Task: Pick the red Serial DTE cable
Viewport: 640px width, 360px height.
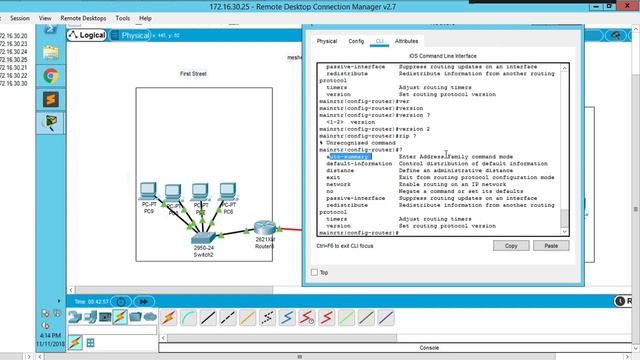Action: pos(327,318)
